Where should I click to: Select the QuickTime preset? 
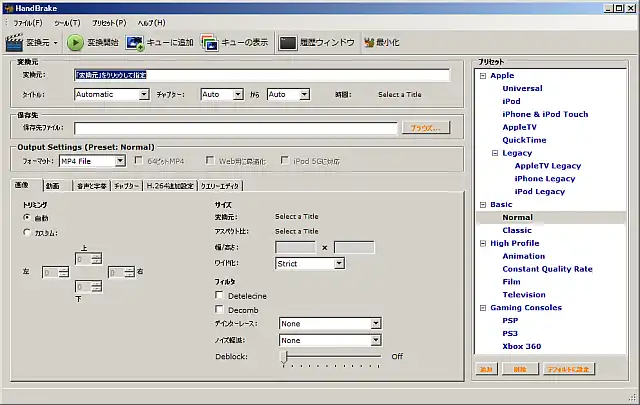pyautogui.click(x=524, y=140)
